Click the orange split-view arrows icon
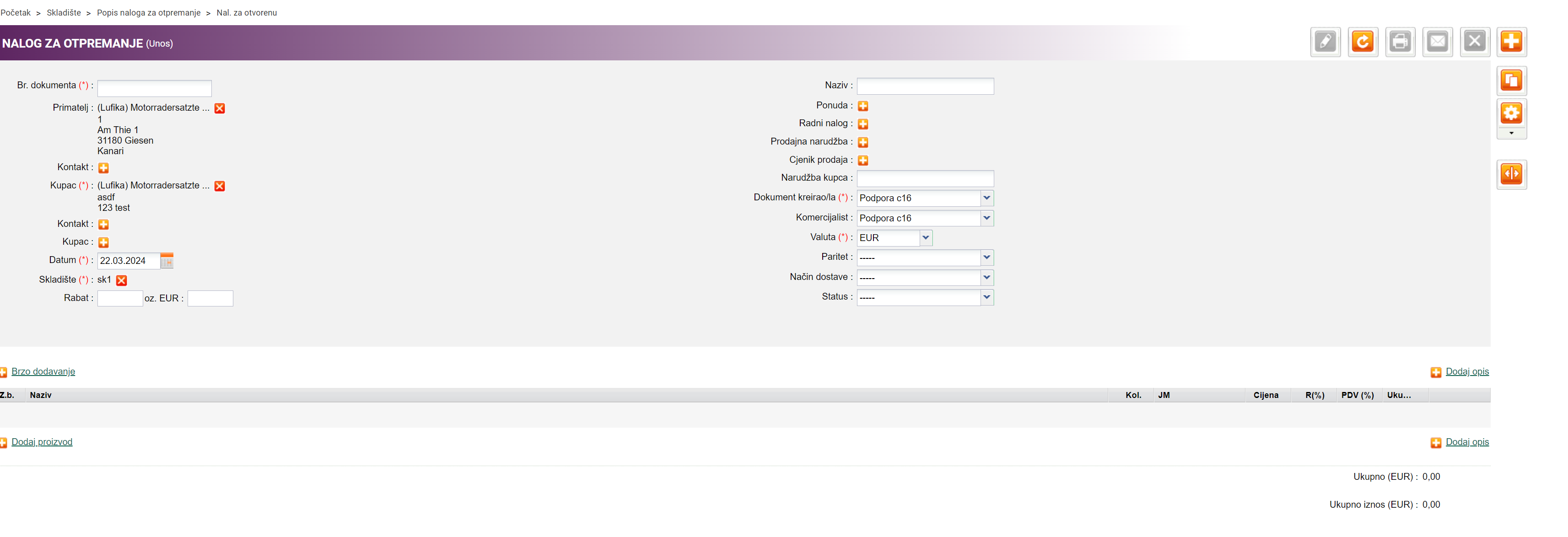 click(1511, 174)
